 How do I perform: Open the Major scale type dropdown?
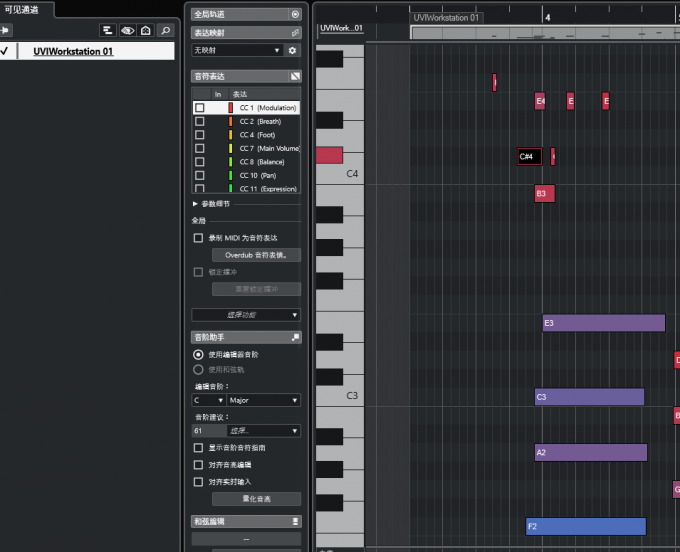pos(264,400)
